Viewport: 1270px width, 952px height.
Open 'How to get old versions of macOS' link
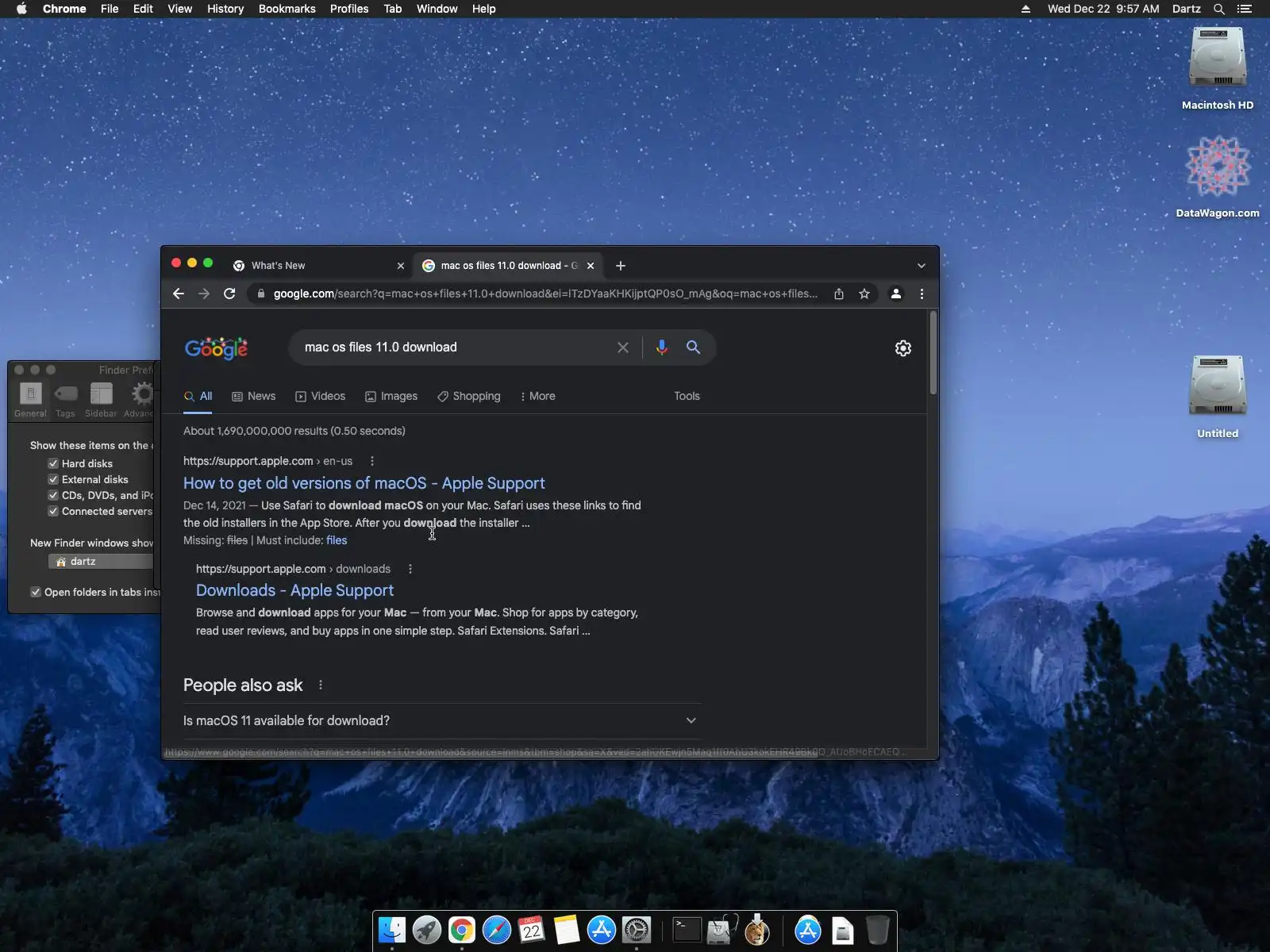tap(364, 483)
